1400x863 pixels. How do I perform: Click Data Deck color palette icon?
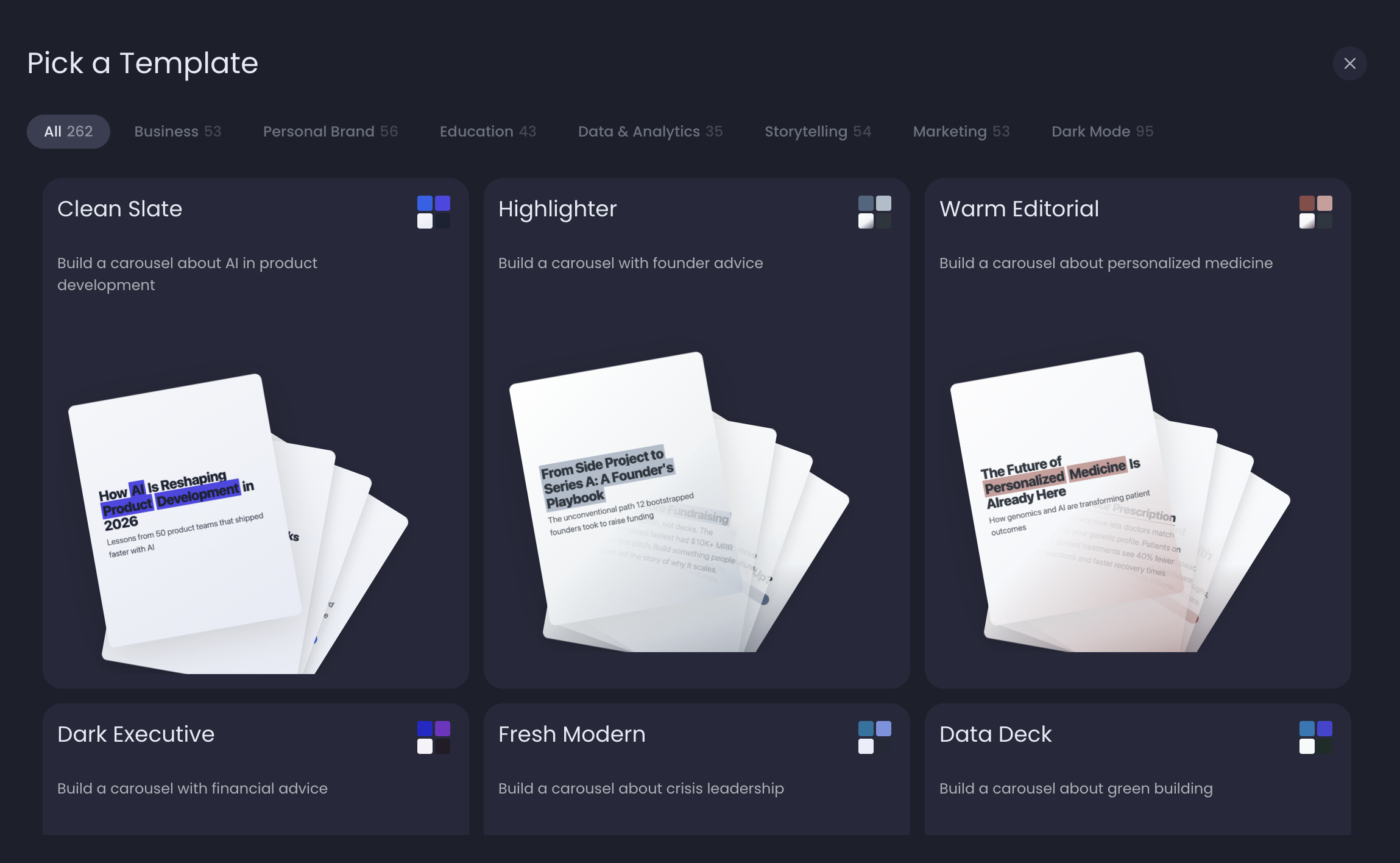(1315, 737)
